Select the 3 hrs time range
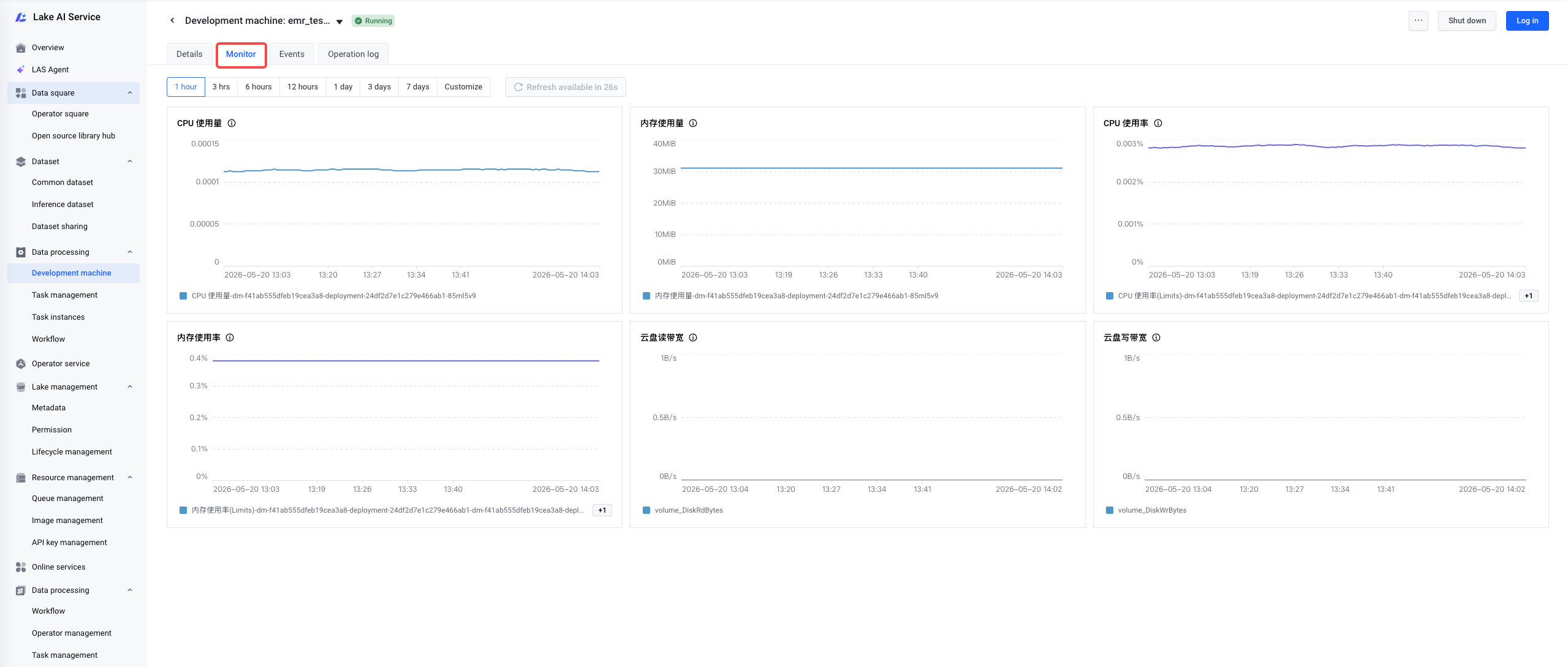This screenshot has width=1568, height=667. pyautogui.click(x=221, y=87)
